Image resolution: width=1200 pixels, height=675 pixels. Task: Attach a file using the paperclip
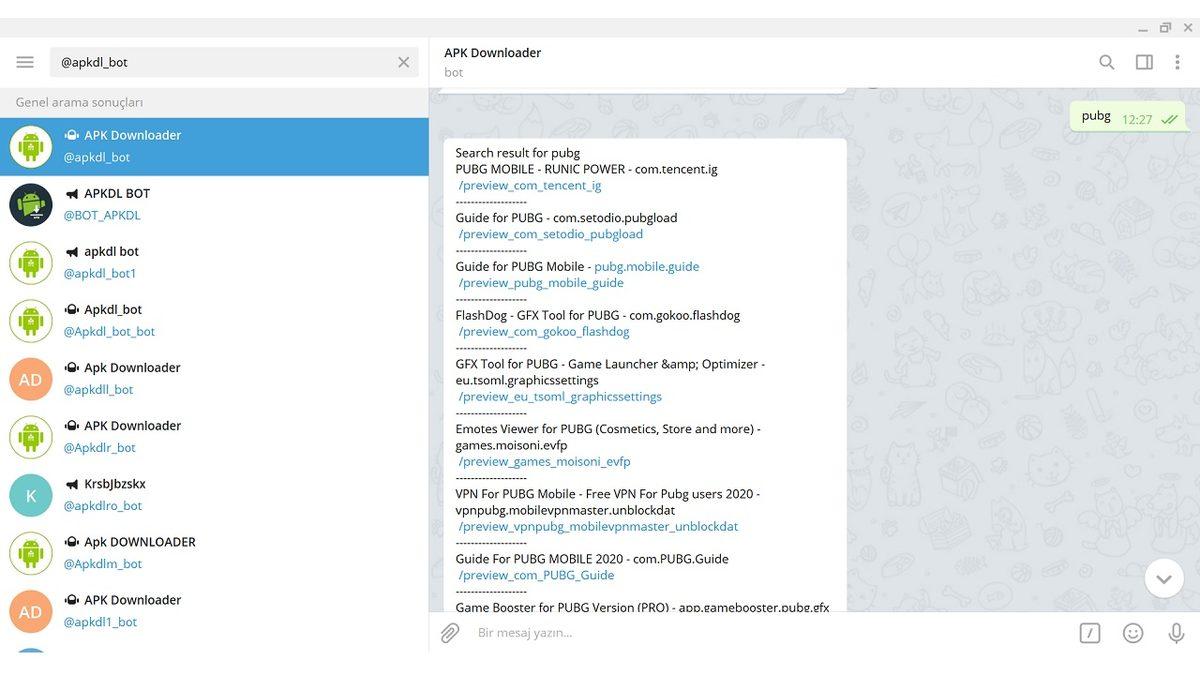[x=449, y=632]
